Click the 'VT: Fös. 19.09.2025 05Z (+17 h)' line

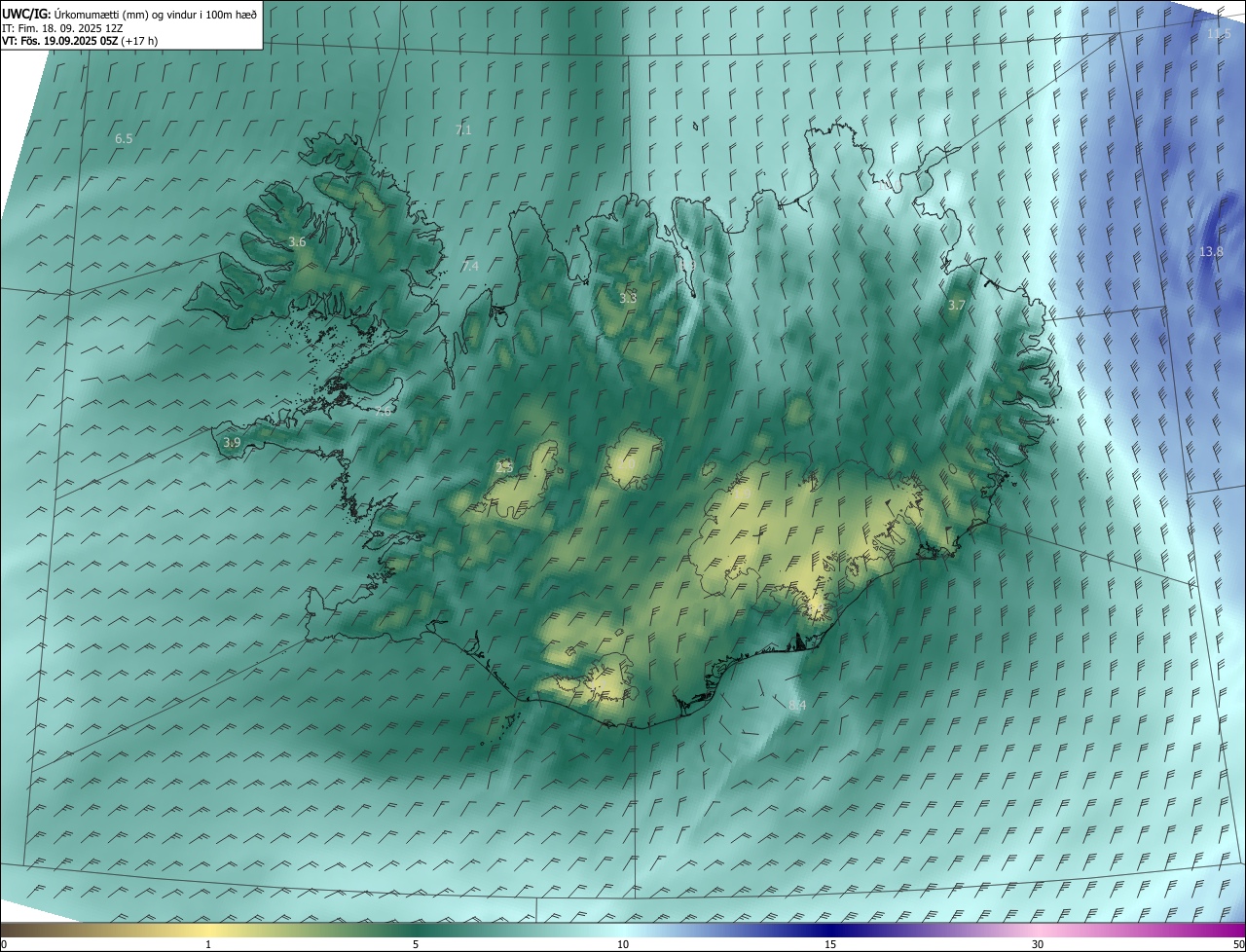(x=80, y=41)
